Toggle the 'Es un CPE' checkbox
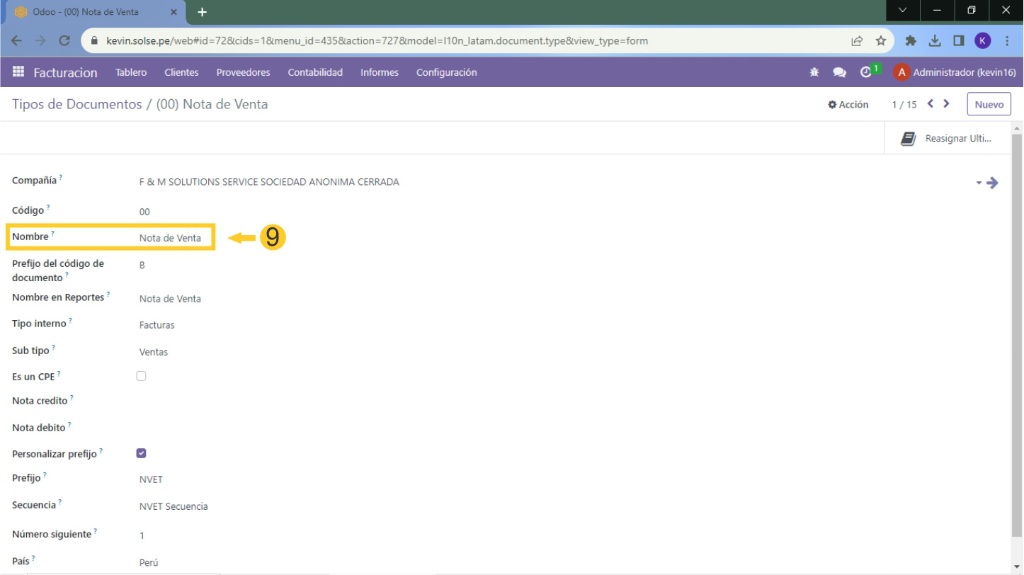Screen dimensions: 1024x575 pyautogui.click(x=141, y=376)
